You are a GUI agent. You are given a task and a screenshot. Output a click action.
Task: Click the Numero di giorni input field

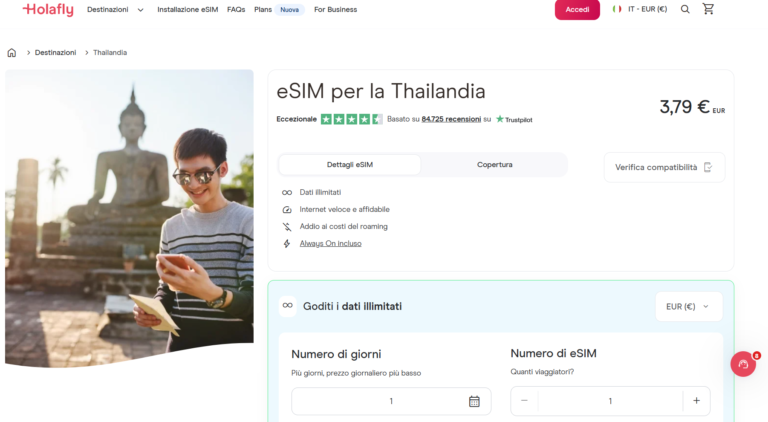pyautogui.click(x=380, y=401)
